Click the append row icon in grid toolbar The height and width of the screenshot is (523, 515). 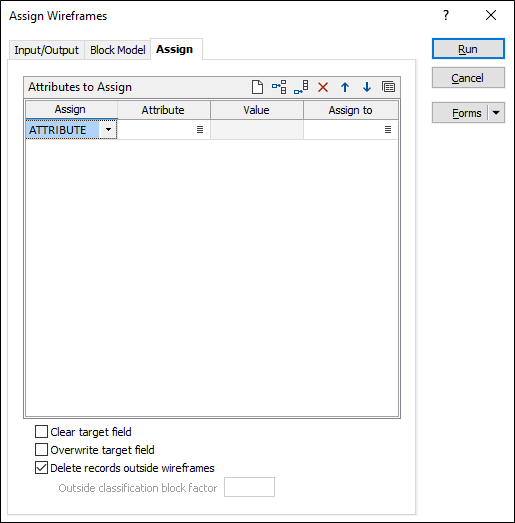tap(301, 87)
